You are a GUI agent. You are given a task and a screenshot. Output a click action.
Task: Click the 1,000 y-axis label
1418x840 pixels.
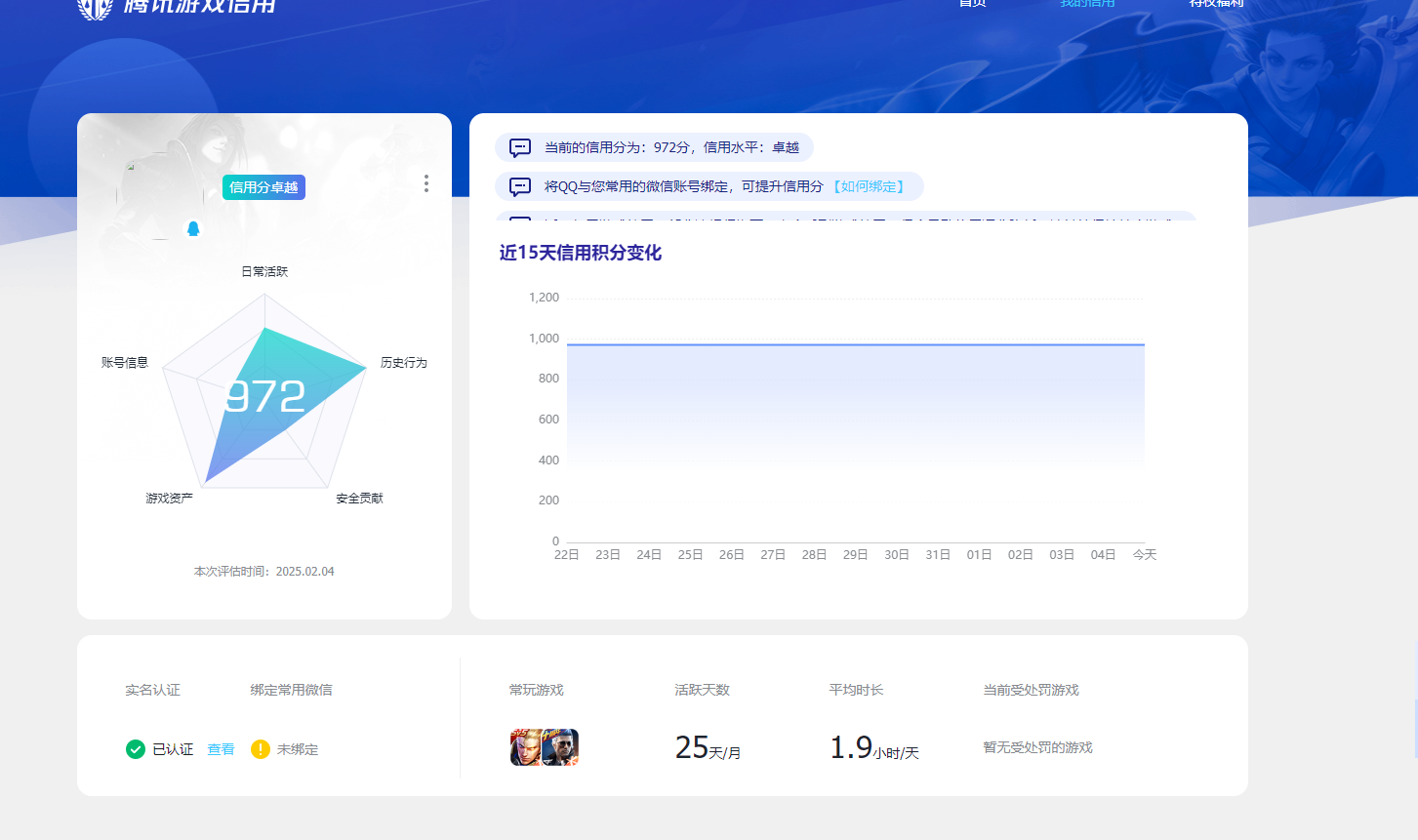pyautogui.click(x=544, y=339)
